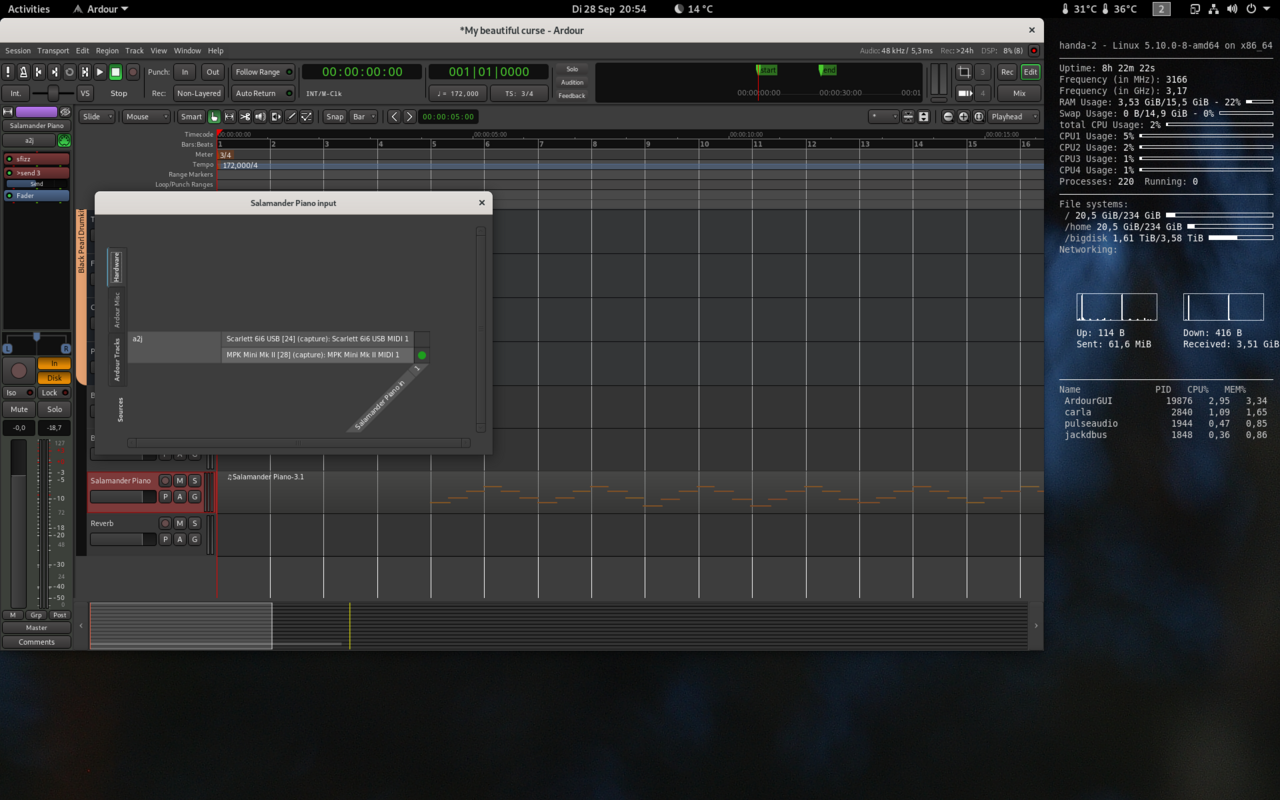Screen dimensions: 1280x800
Task: Open the Ardour app menu in top bar
Action: [x=101, y=9]
